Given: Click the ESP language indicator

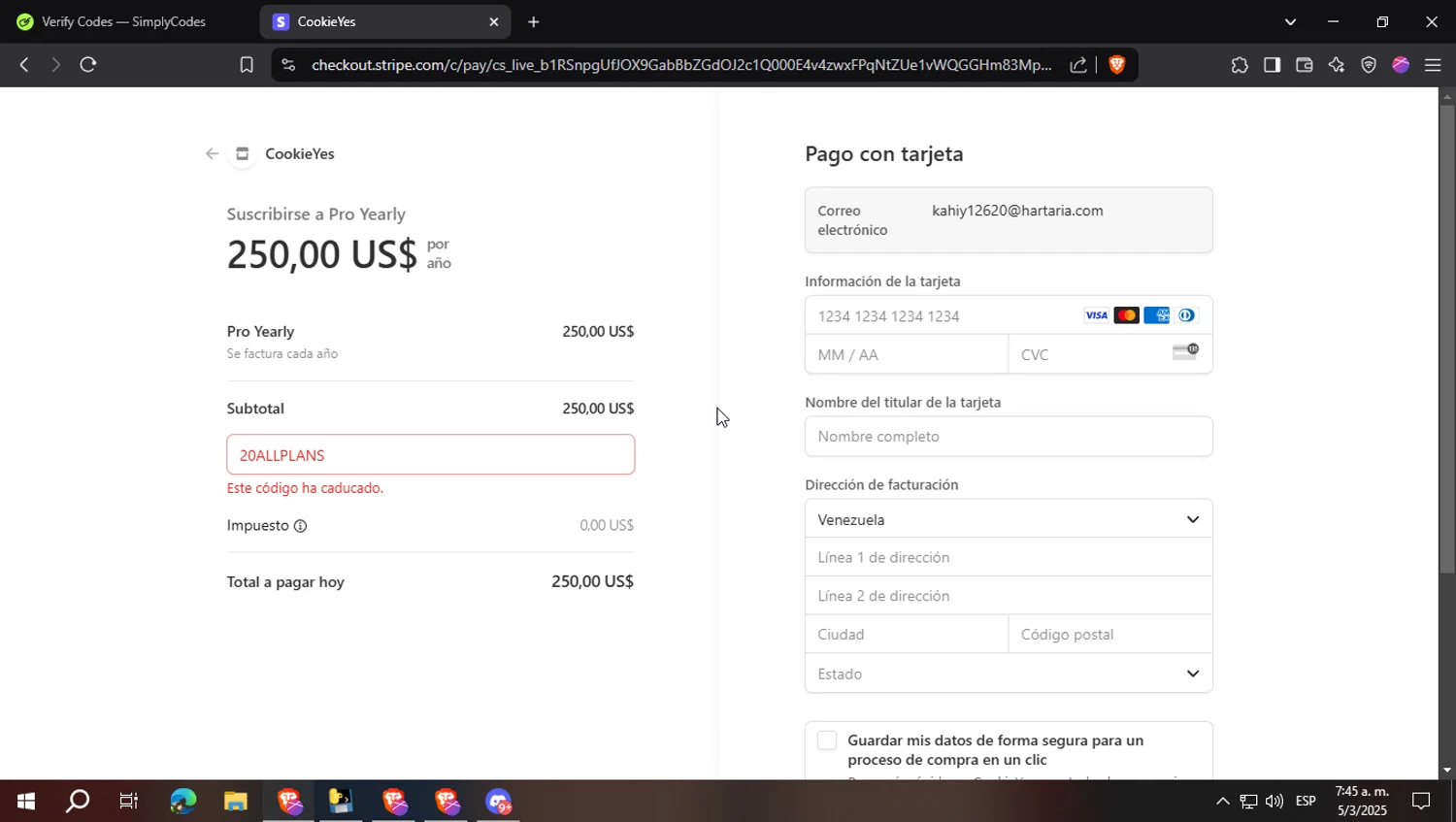Looking at the screenshot, I should [1306, 802].
